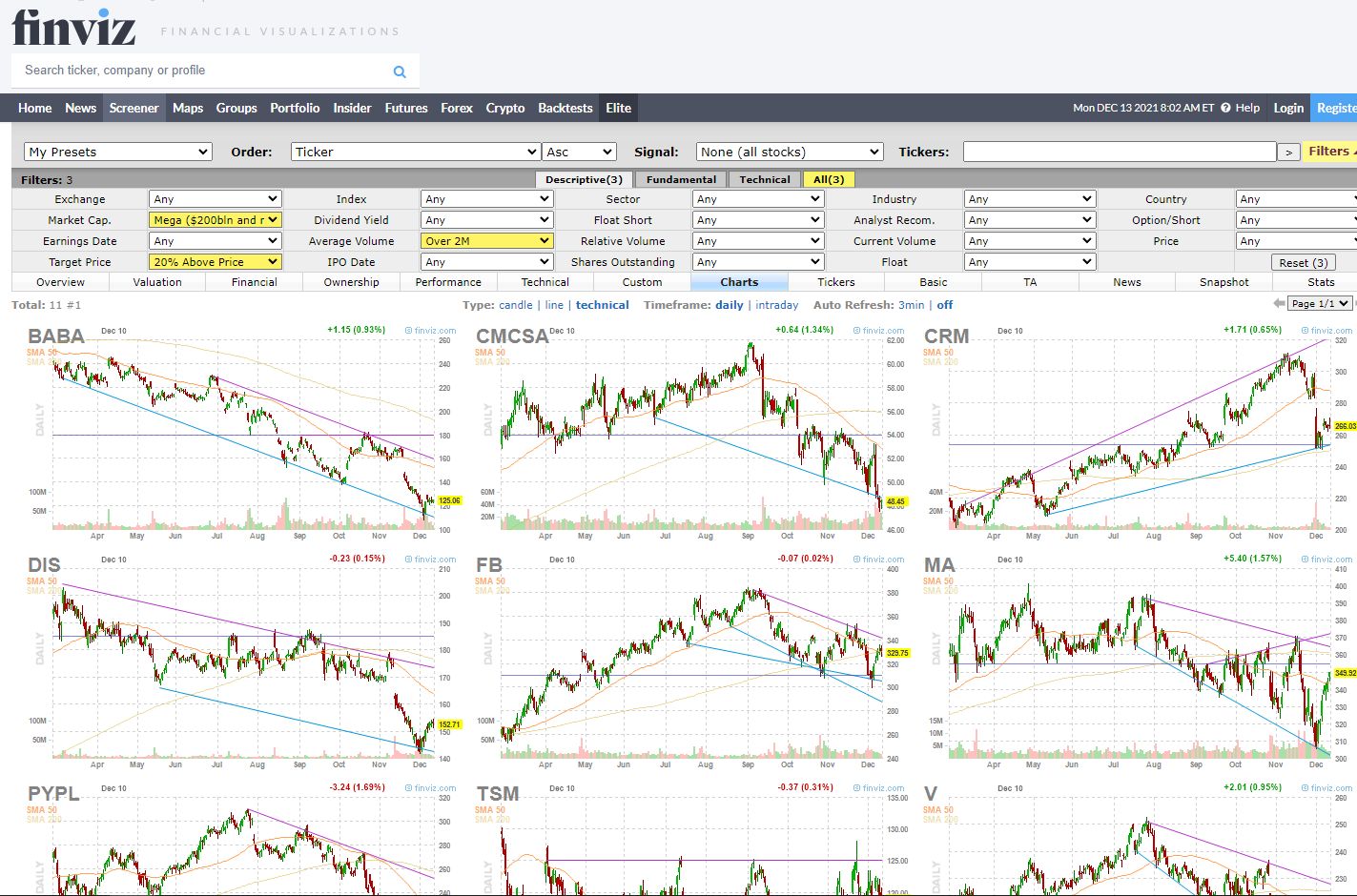Open the Elite menu item
Viewport: 1357px width, 896px height.
click(x=619, y=108)
